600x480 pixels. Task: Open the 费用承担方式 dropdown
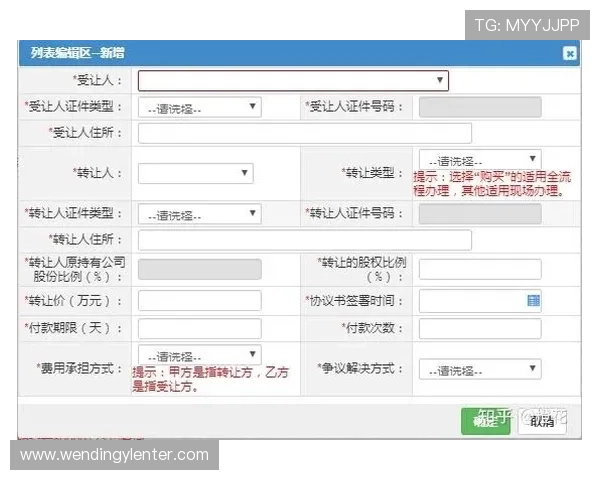point(199,355)
